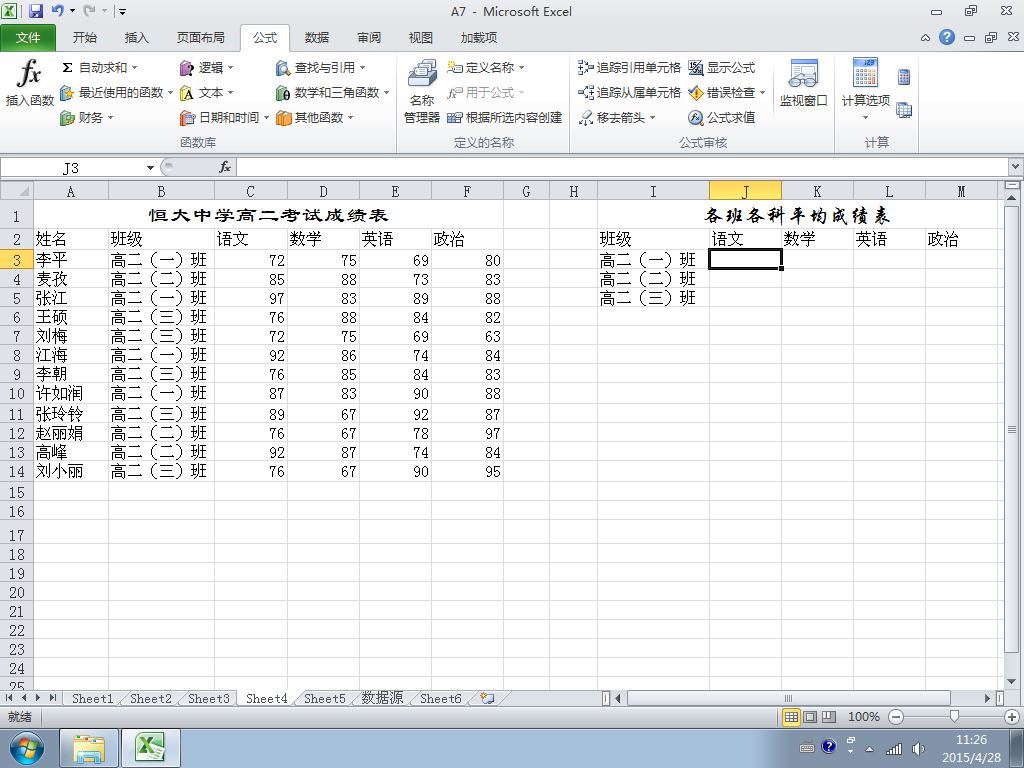Toggle Show Formulas (显示公式)
Image resolution: width=1024 pixels, height=768 pixels.
pyautogui.click(x=722, y=67)
